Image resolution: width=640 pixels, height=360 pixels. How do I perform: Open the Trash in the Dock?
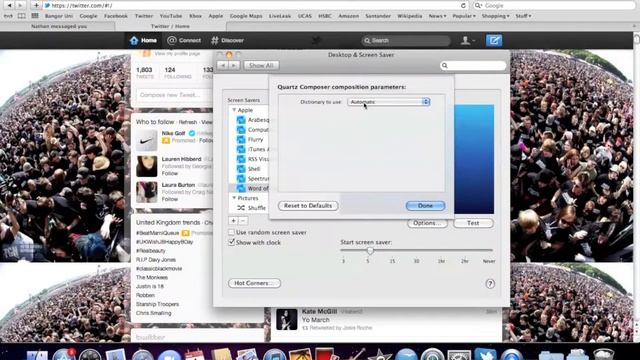[x=604, y=354]
